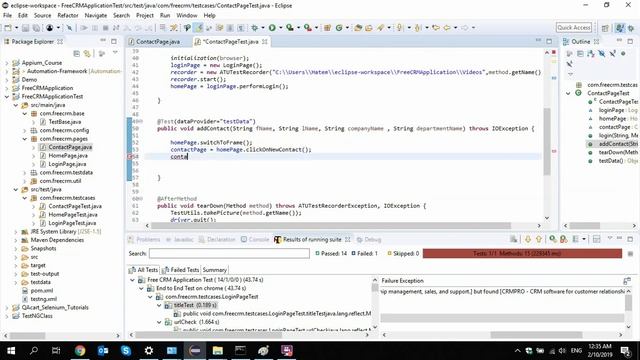Click the New file wizard icon

click(x=8, y=28)
